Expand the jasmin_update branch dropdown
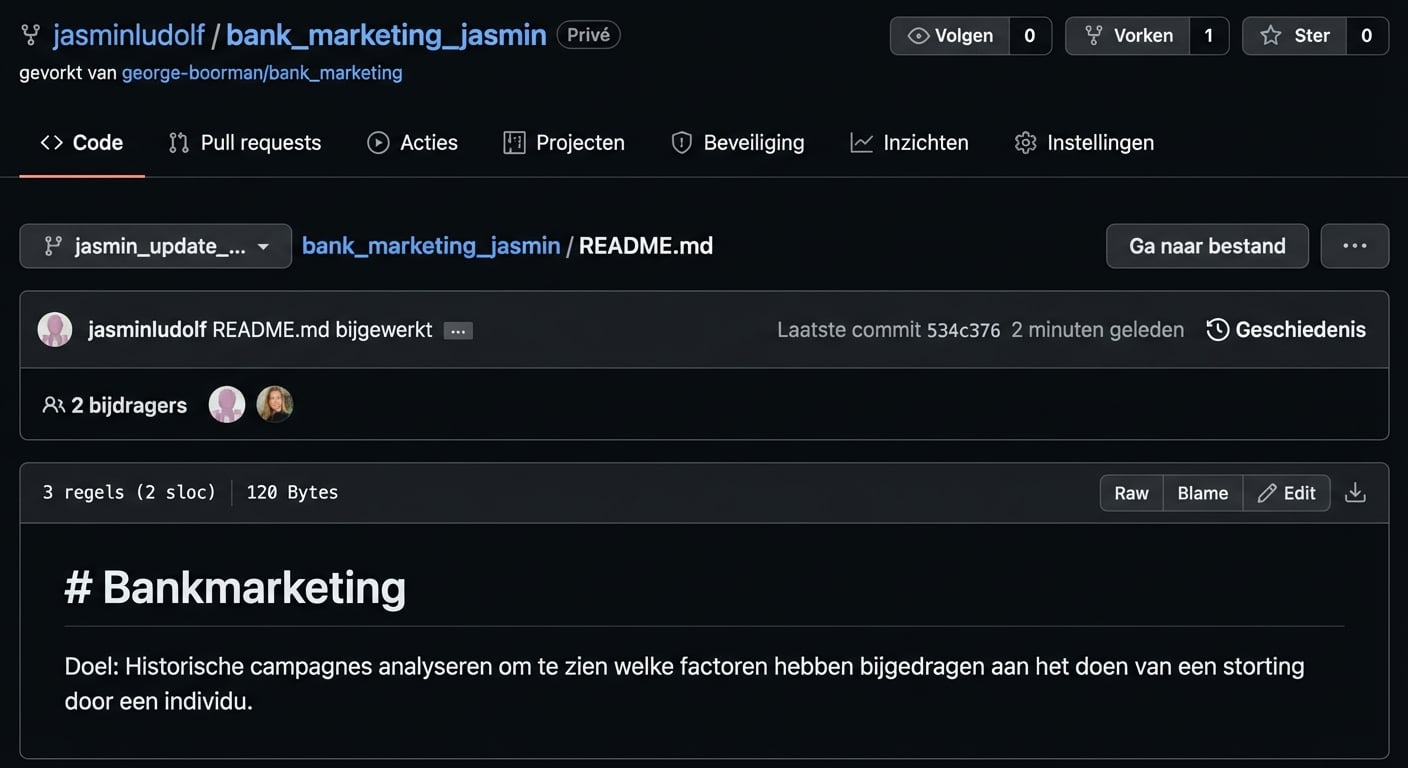 tap(155, 245)
